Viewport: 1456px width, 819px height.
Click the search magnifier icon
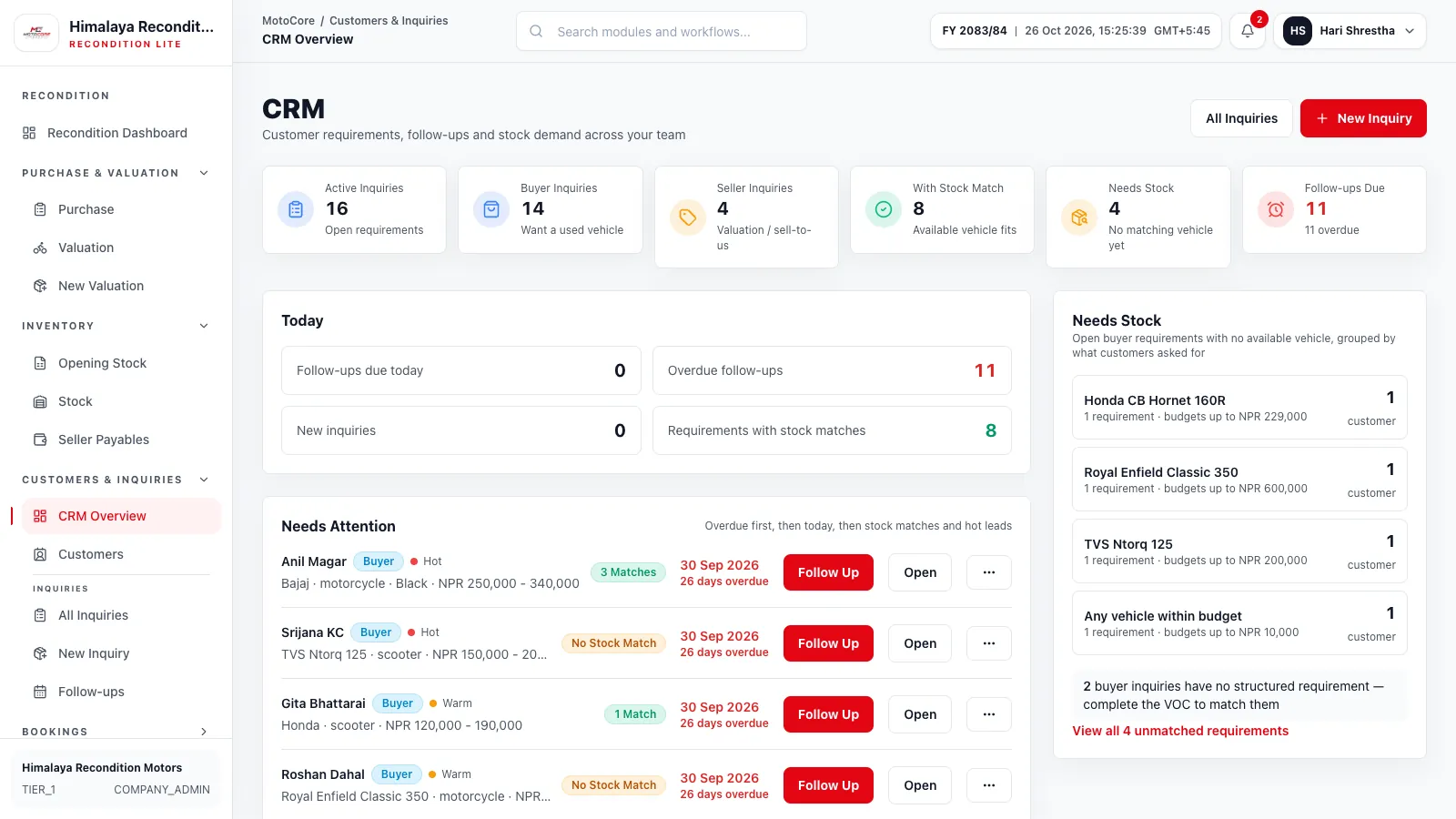tap(536, 31)
